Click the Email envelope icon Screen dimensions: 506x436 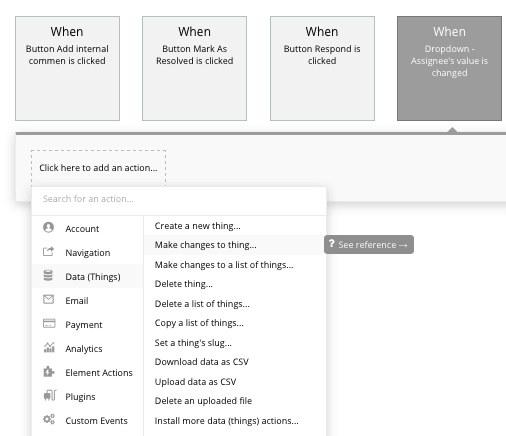48,299
